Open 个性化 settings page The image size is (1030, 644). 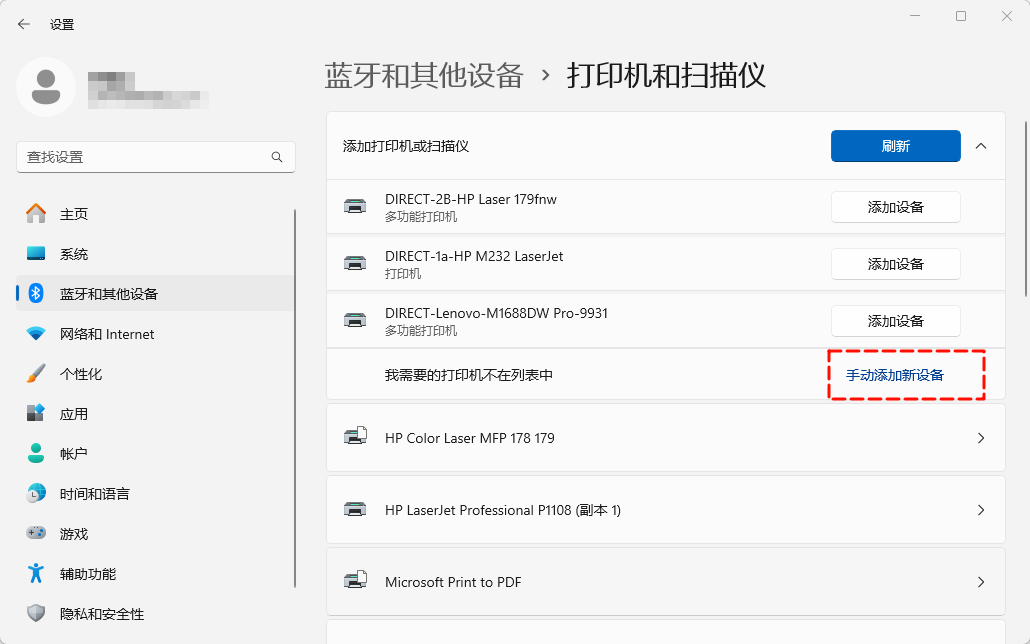[81, 374]
